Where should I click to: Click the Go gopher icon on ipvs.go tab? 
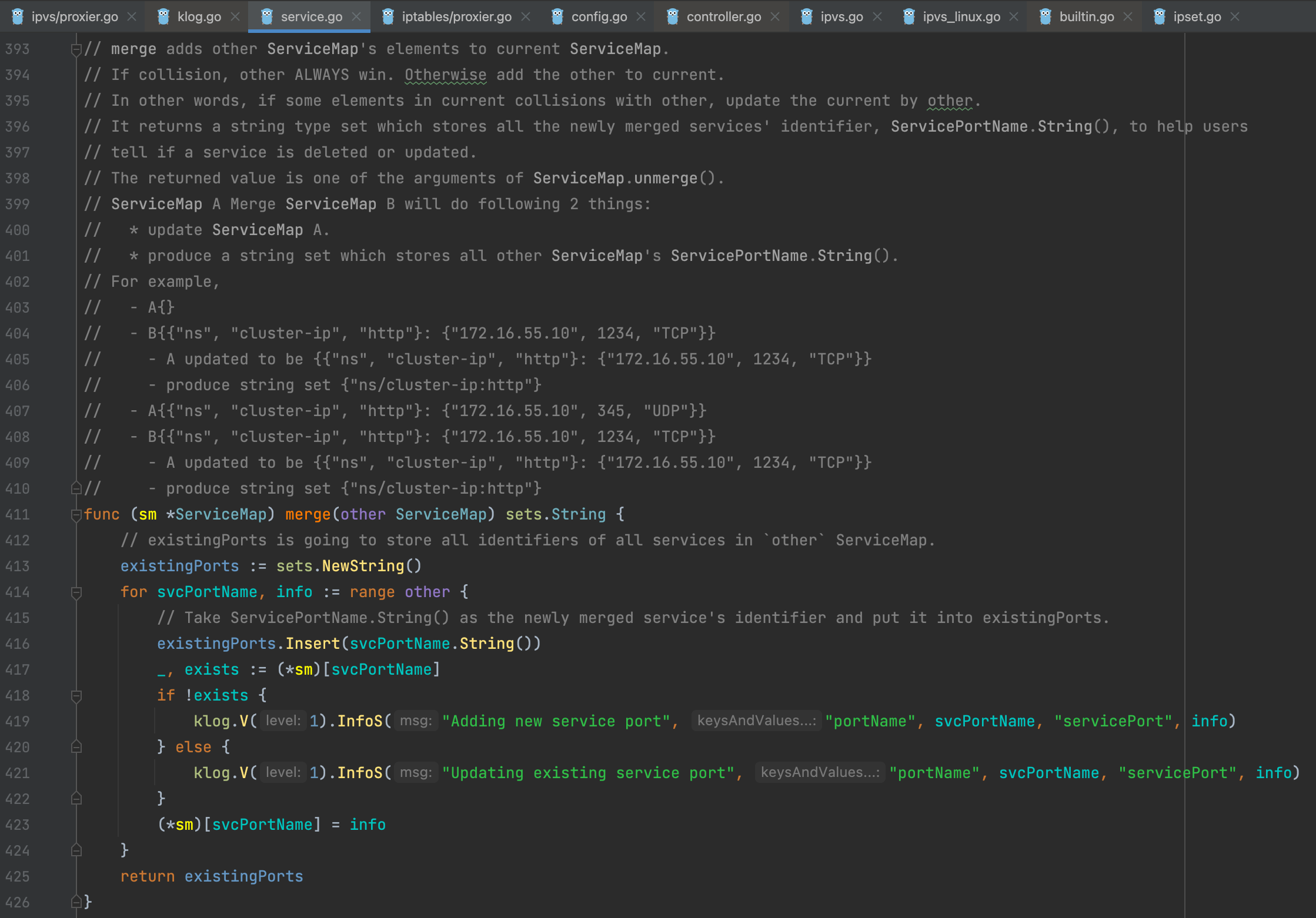pos(807,16)
